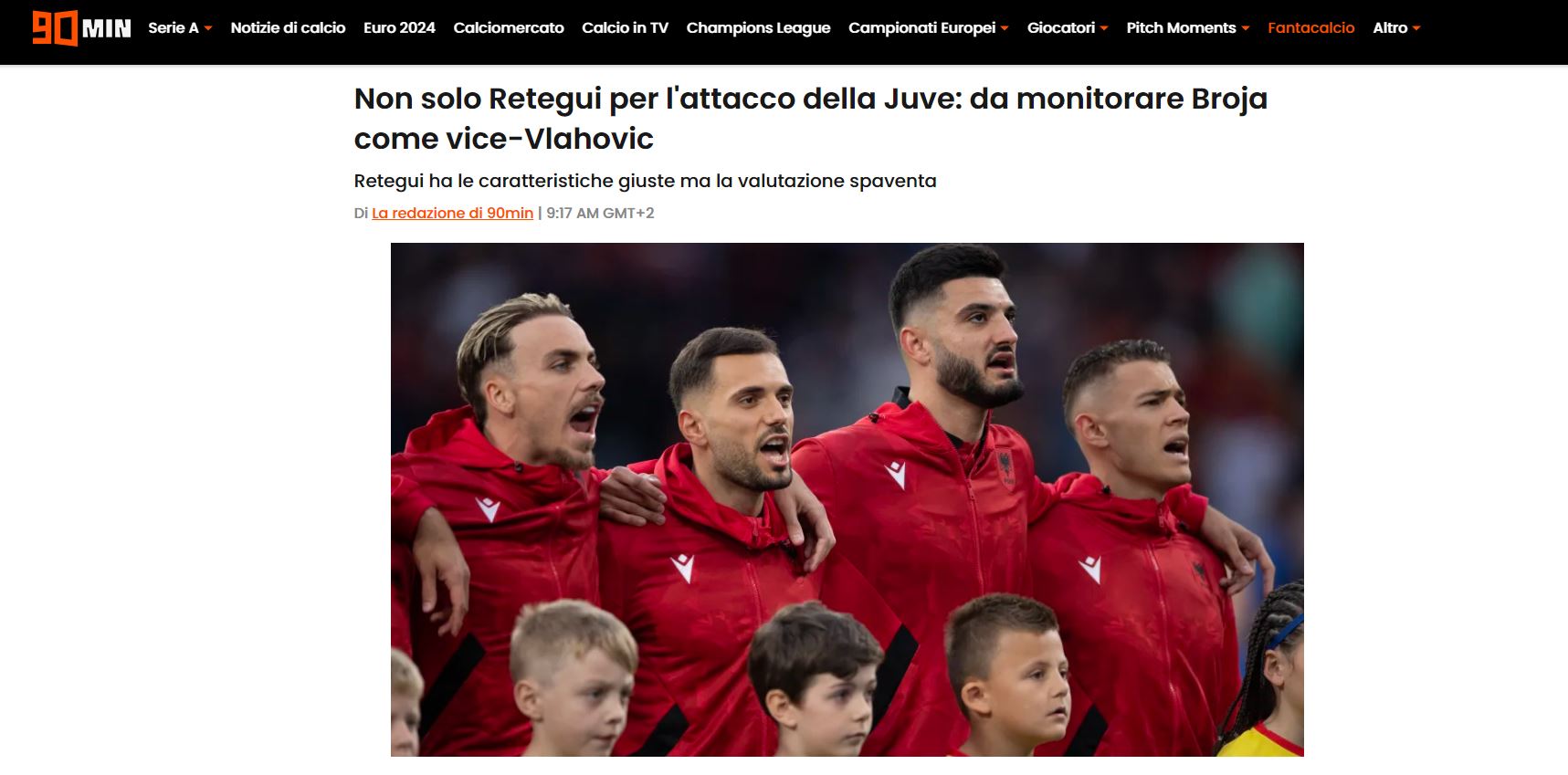Image resolution: width=1568 pixels, height=775 pixels.
Task: Click the arrow next to Serie A
Action: pyautogui.click(x=208, y=28)
